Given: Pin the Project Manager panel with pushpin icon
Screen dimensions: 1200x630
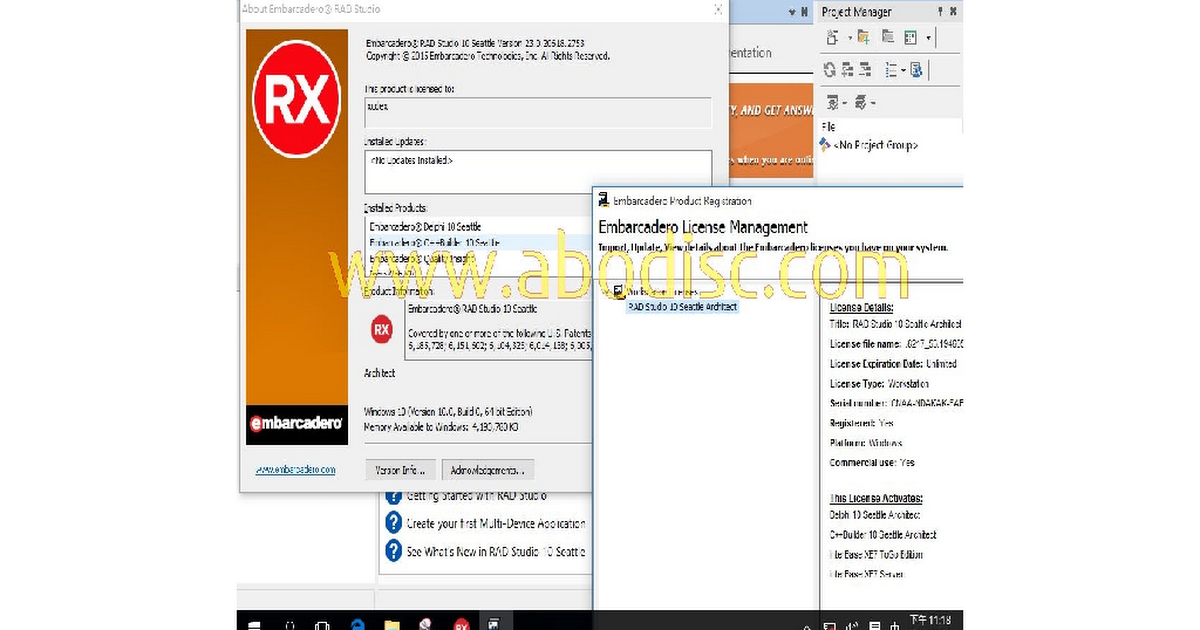Looking at the screenshot, I should (940, 11).
